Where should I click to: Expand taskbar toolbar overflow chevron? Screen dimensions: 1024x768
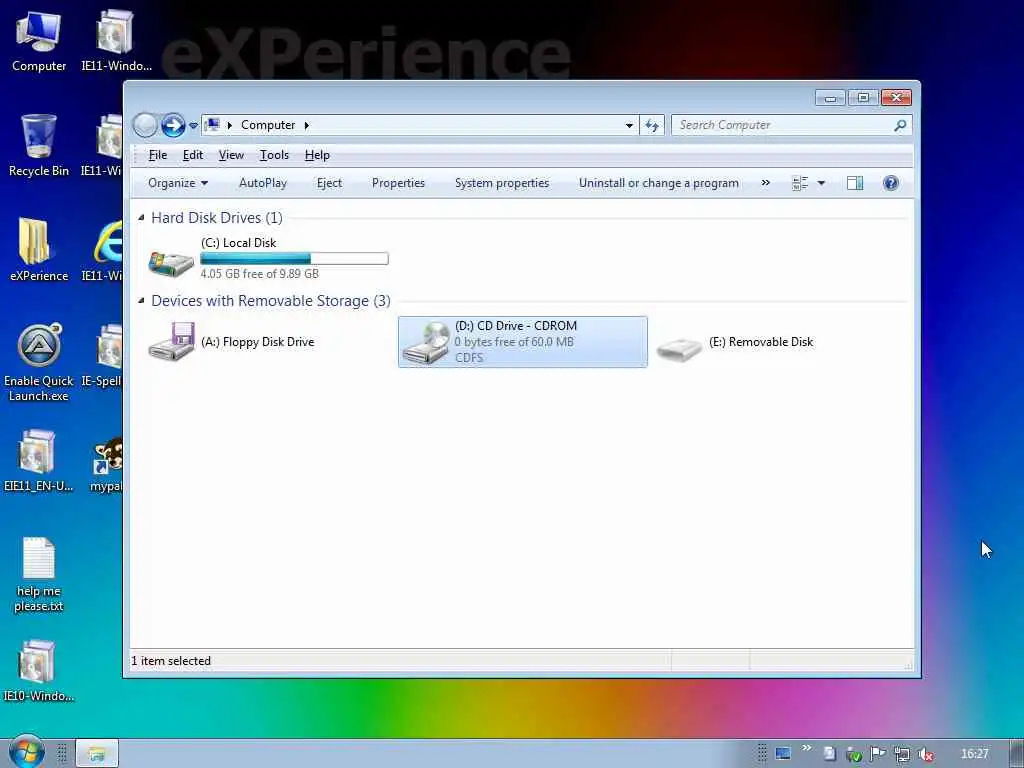(x=807, y=748)
